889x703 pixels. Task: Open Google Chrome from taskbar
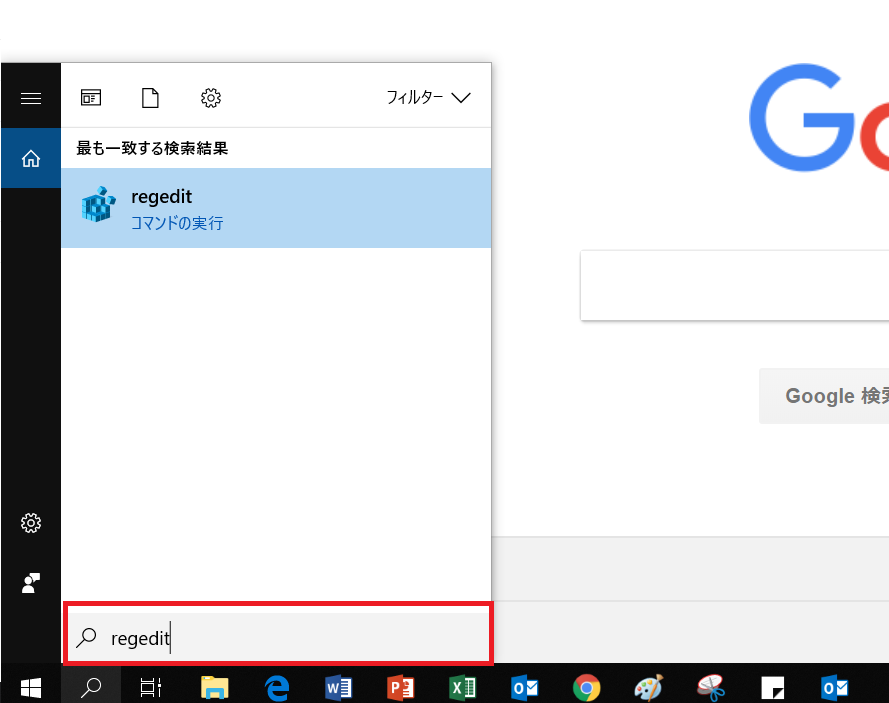pyautogui.click(x=586, y=688)
